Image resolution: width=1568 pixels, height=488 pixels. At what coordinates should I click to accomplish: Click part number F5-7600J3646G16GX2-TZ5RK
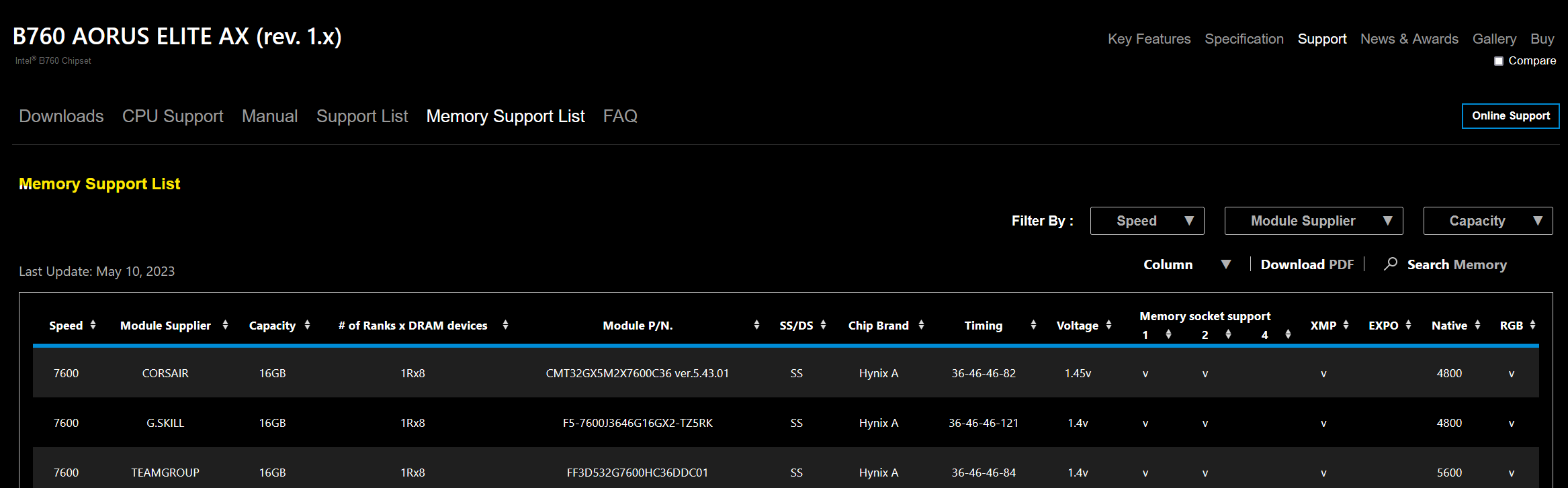point(637,423)
